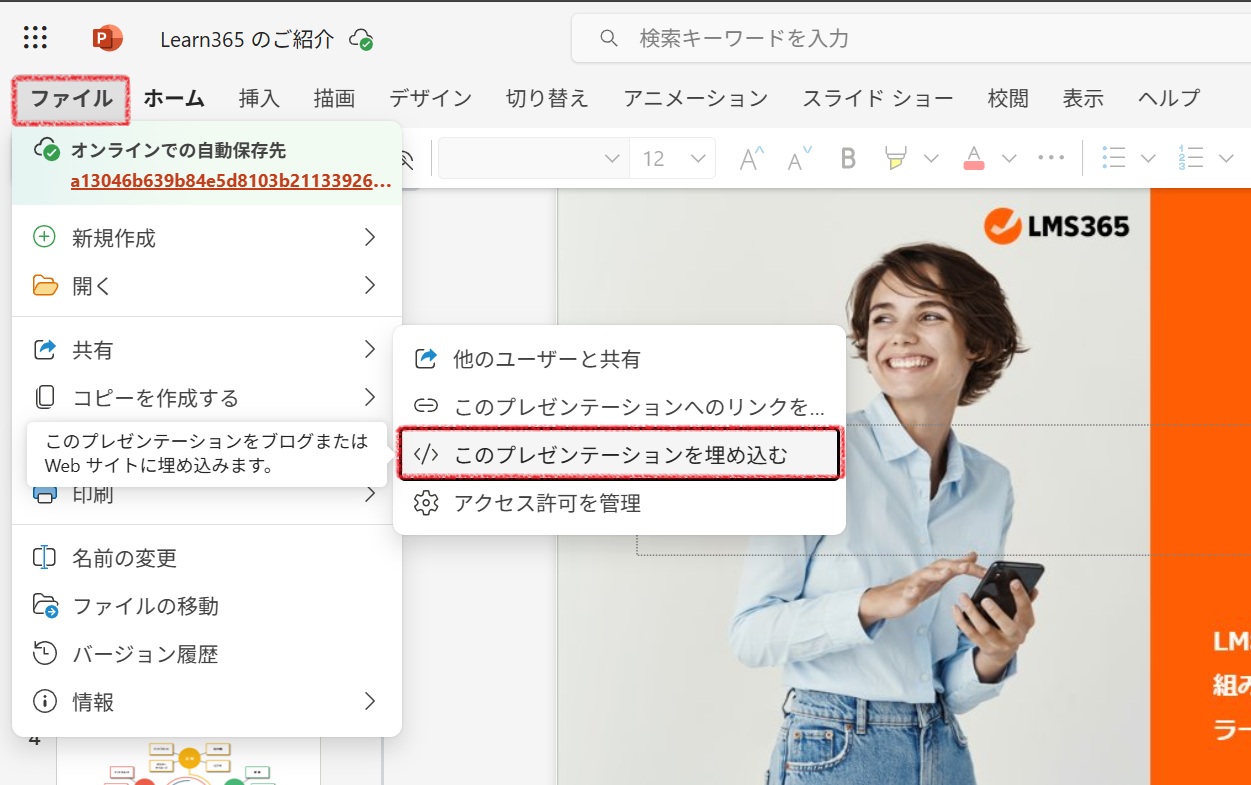Click the 検索キーワードを入力 search field
The height and width of the screenshot is (785, 1251).
tap(910, 38)
